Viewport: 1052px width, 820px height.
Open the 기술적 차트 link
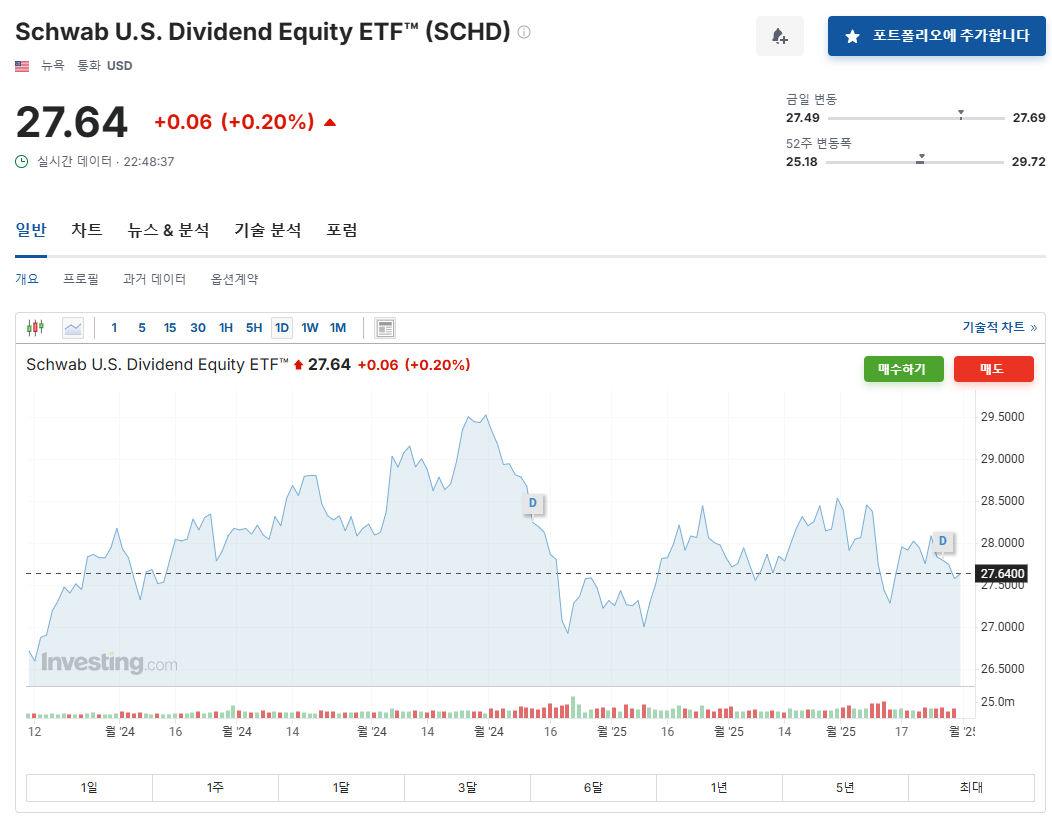1000,327
